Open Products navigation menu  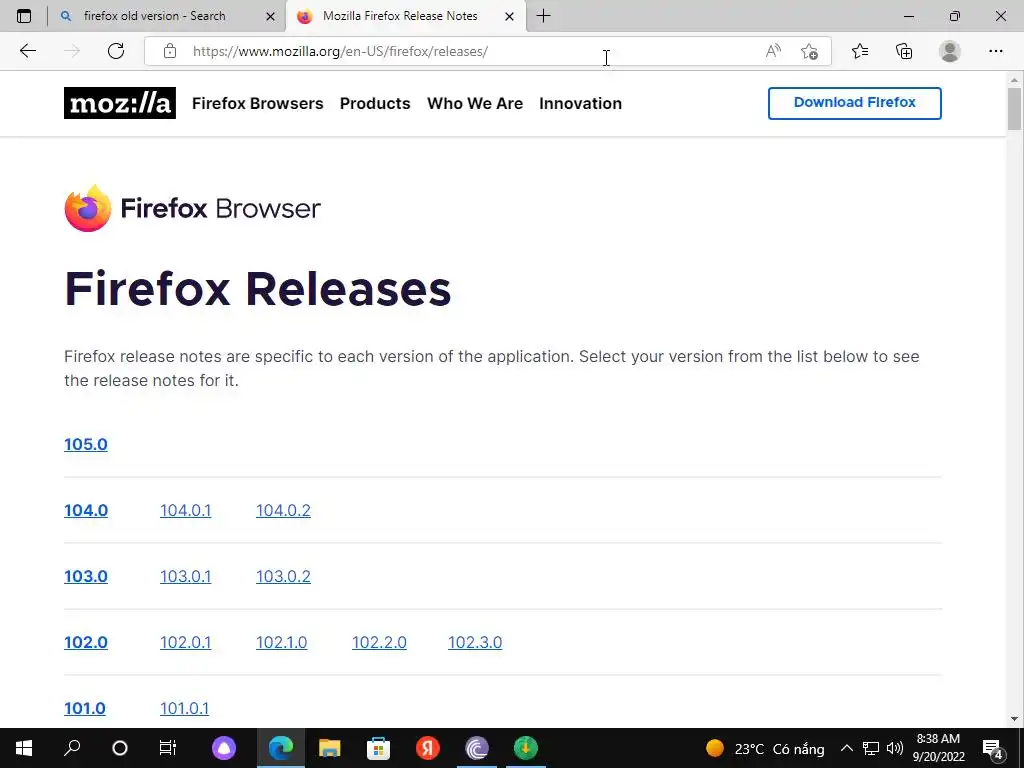click(375, 103)
